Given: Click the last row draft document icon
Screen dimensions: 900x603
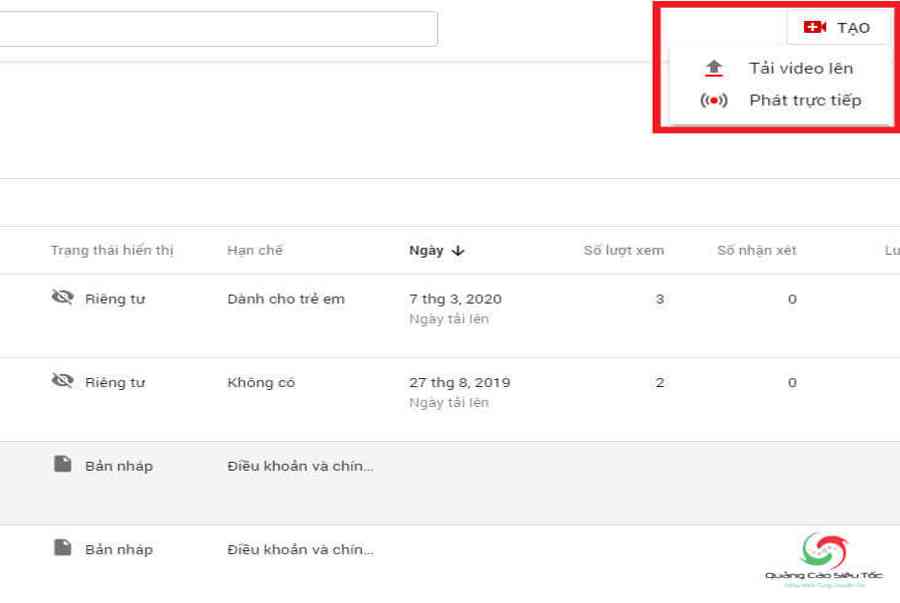Looking at the screenshot, I should pyautogui.click(x=63, y=548).
